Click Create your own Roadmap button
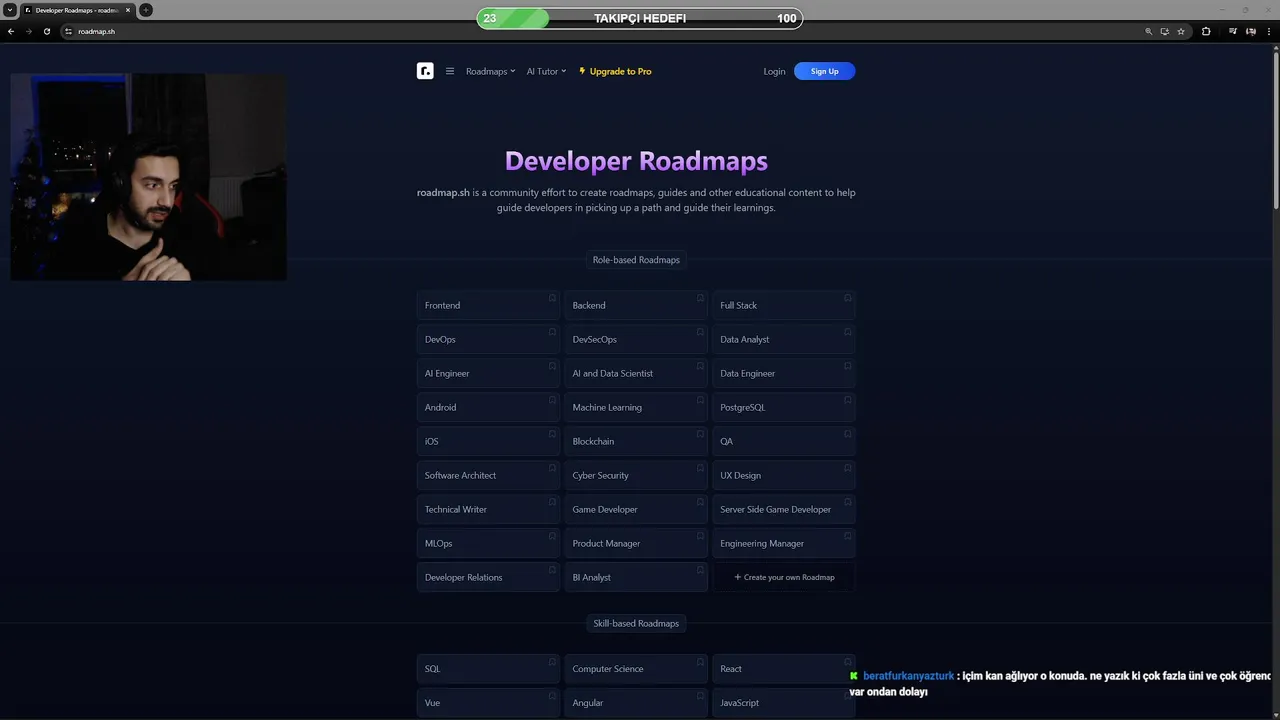This screenshot has height=720, width=1280. click(x=784, y=577)
